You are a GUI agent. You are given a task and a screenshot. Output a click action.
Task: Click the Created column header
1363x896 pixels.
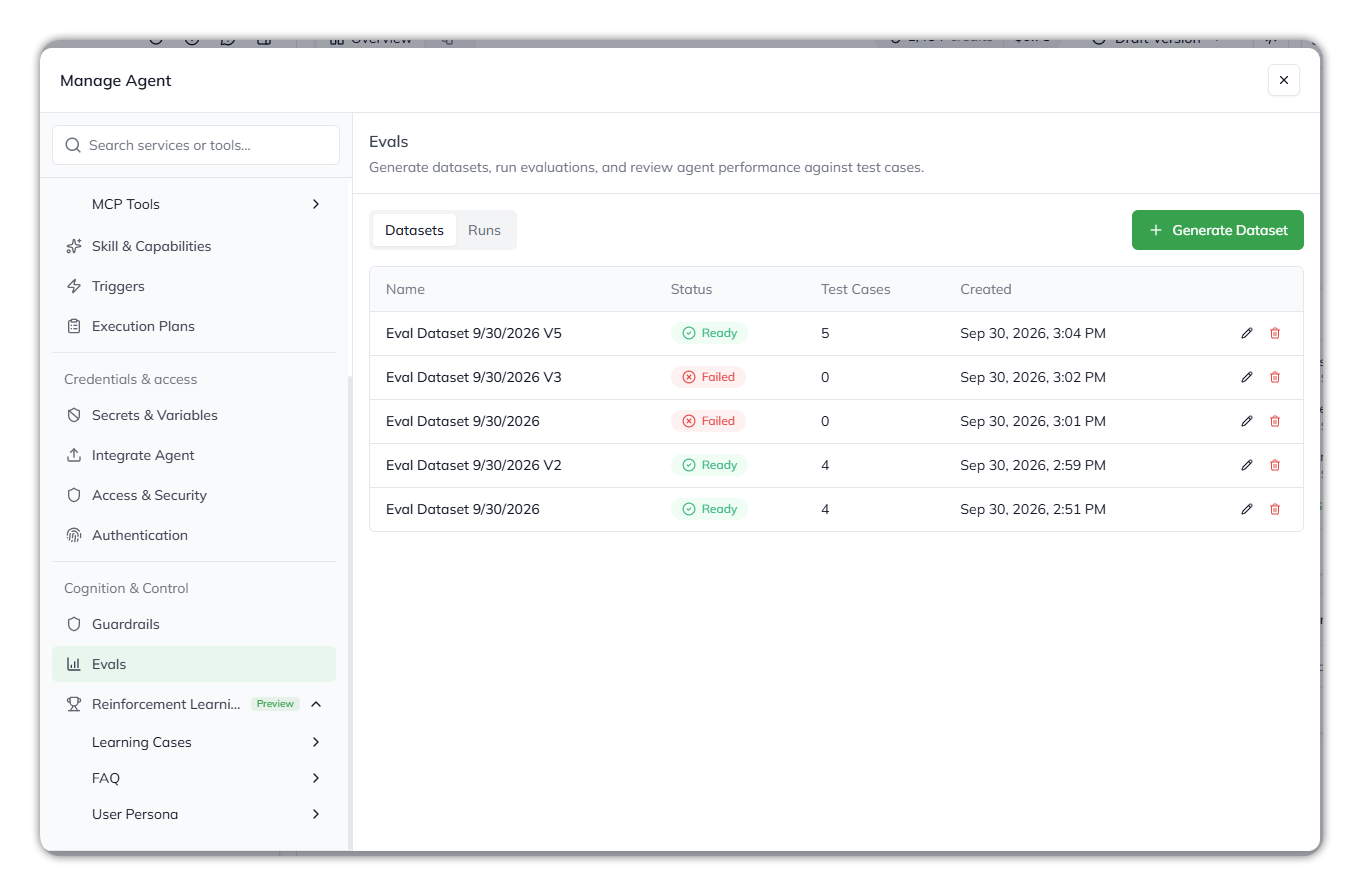(x=986, y=289)
